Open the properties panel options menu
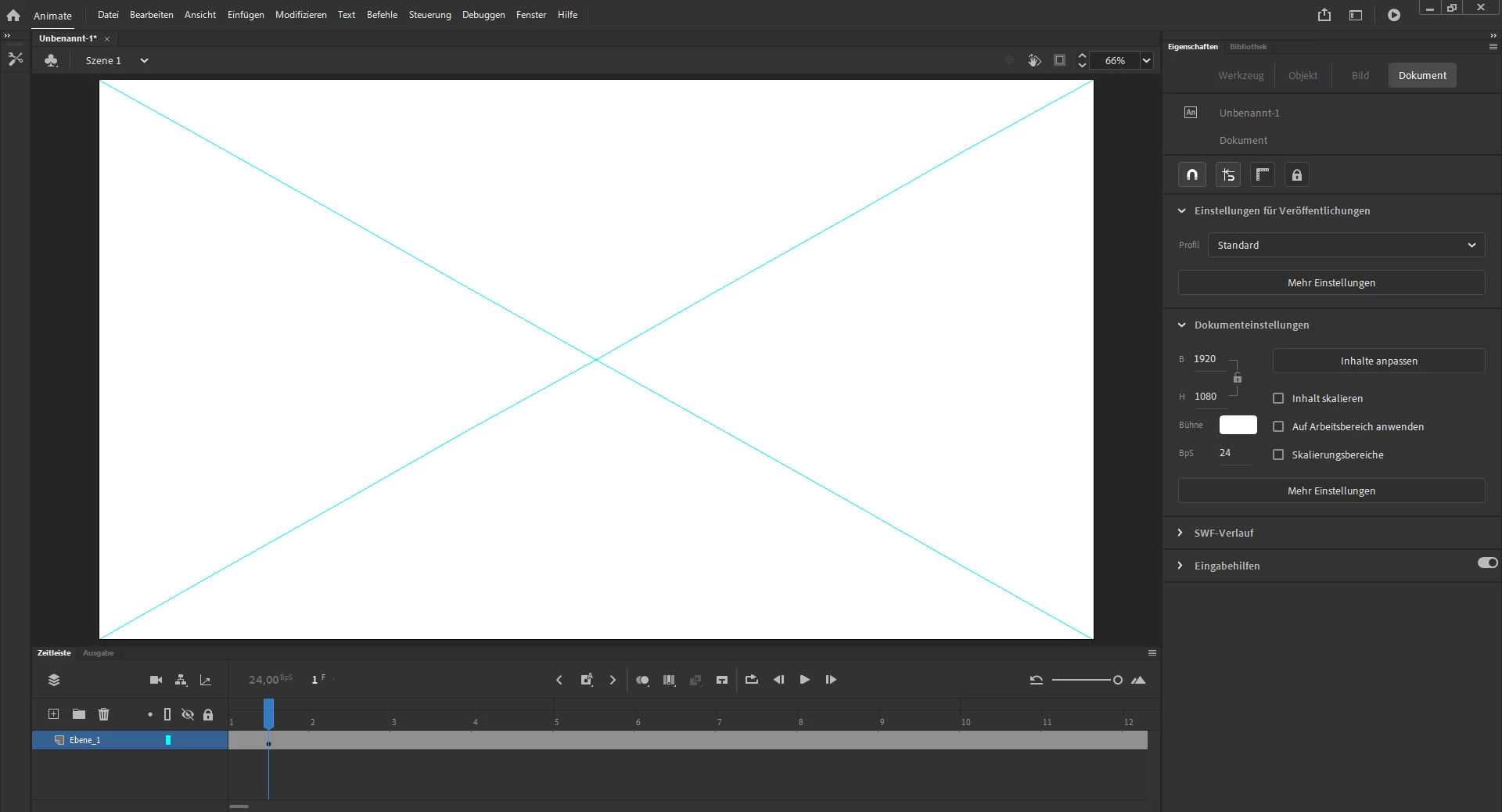This screenshot has width=1502, height=812. click(x=1493, y=47)
